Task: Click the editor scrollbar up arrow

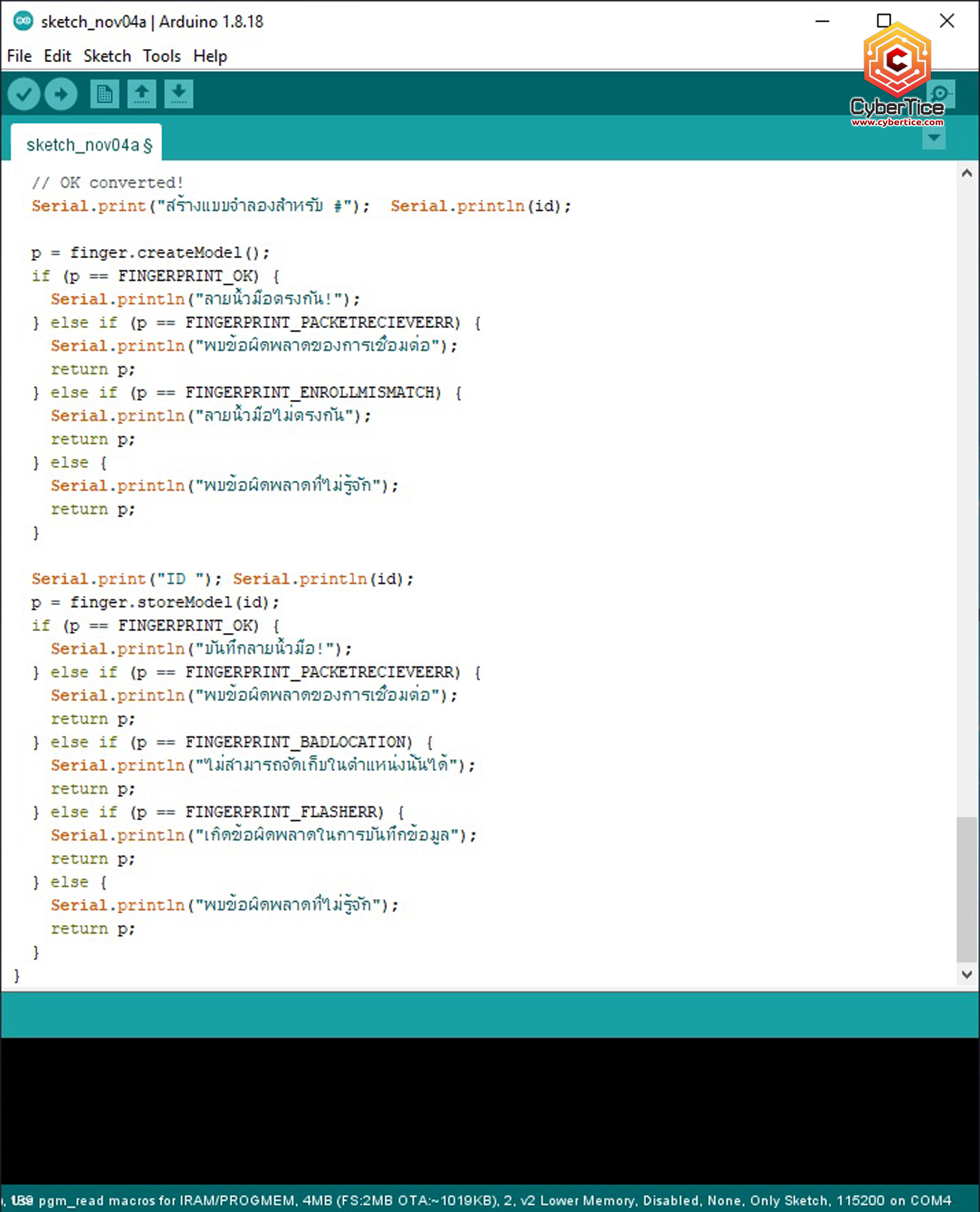Action: point(967,173)
